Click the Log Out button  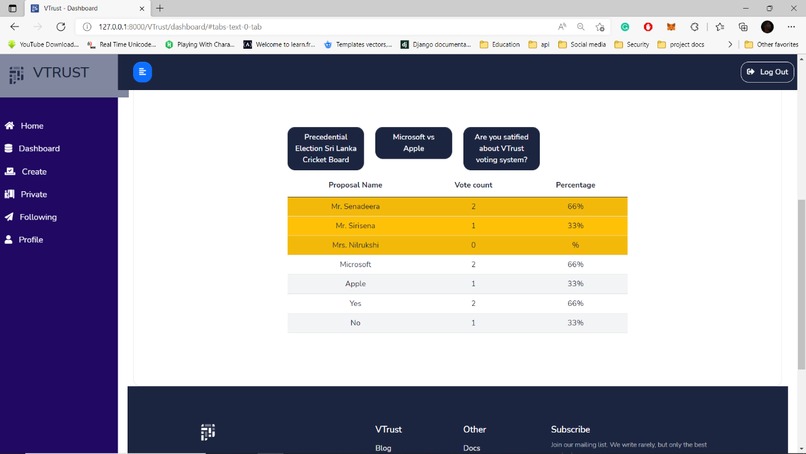(x=767, y=72)
